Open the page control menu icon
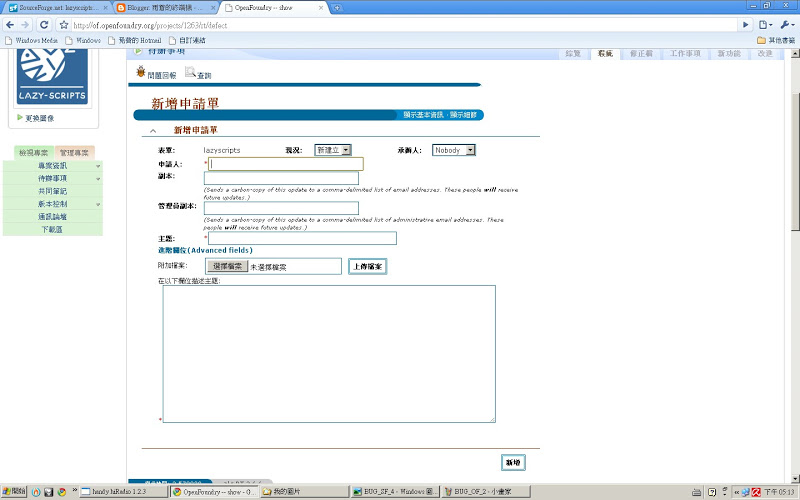Screen dimensions: 800x500 [x=765, y=24]
